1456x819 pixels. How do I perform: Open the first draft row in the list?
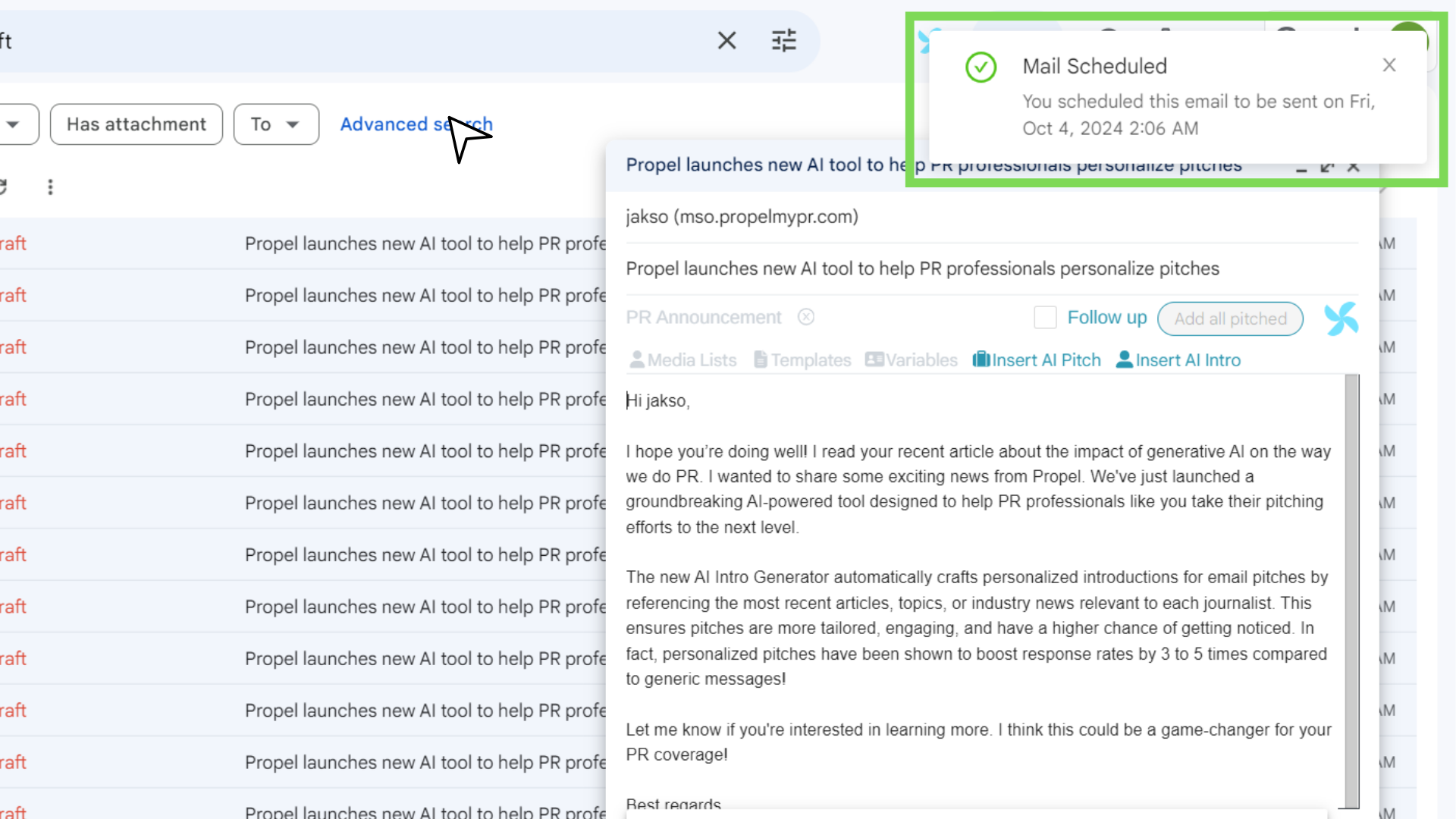(303, 243)
